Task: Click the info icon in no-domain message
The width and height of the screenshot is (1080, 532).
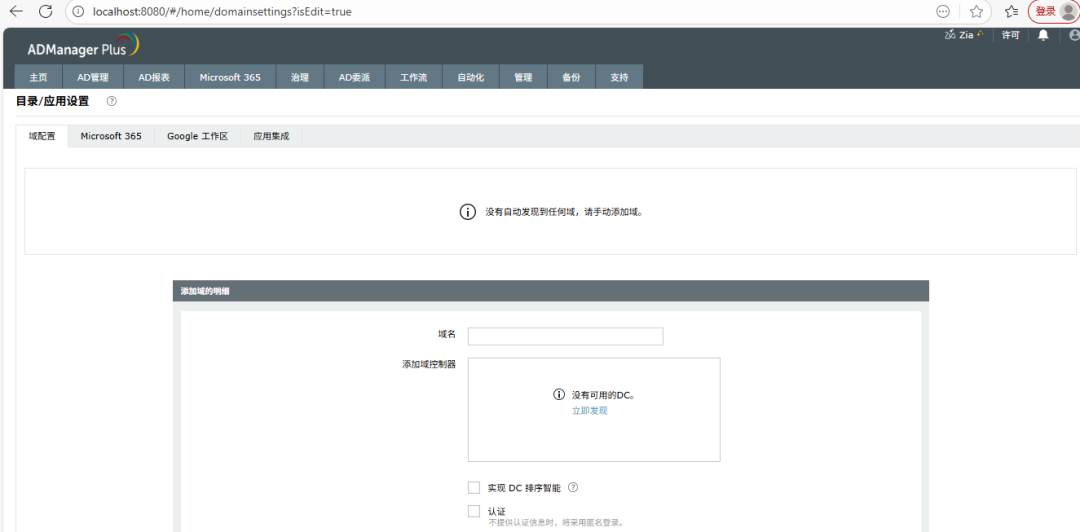Action: tap(467, 212)
